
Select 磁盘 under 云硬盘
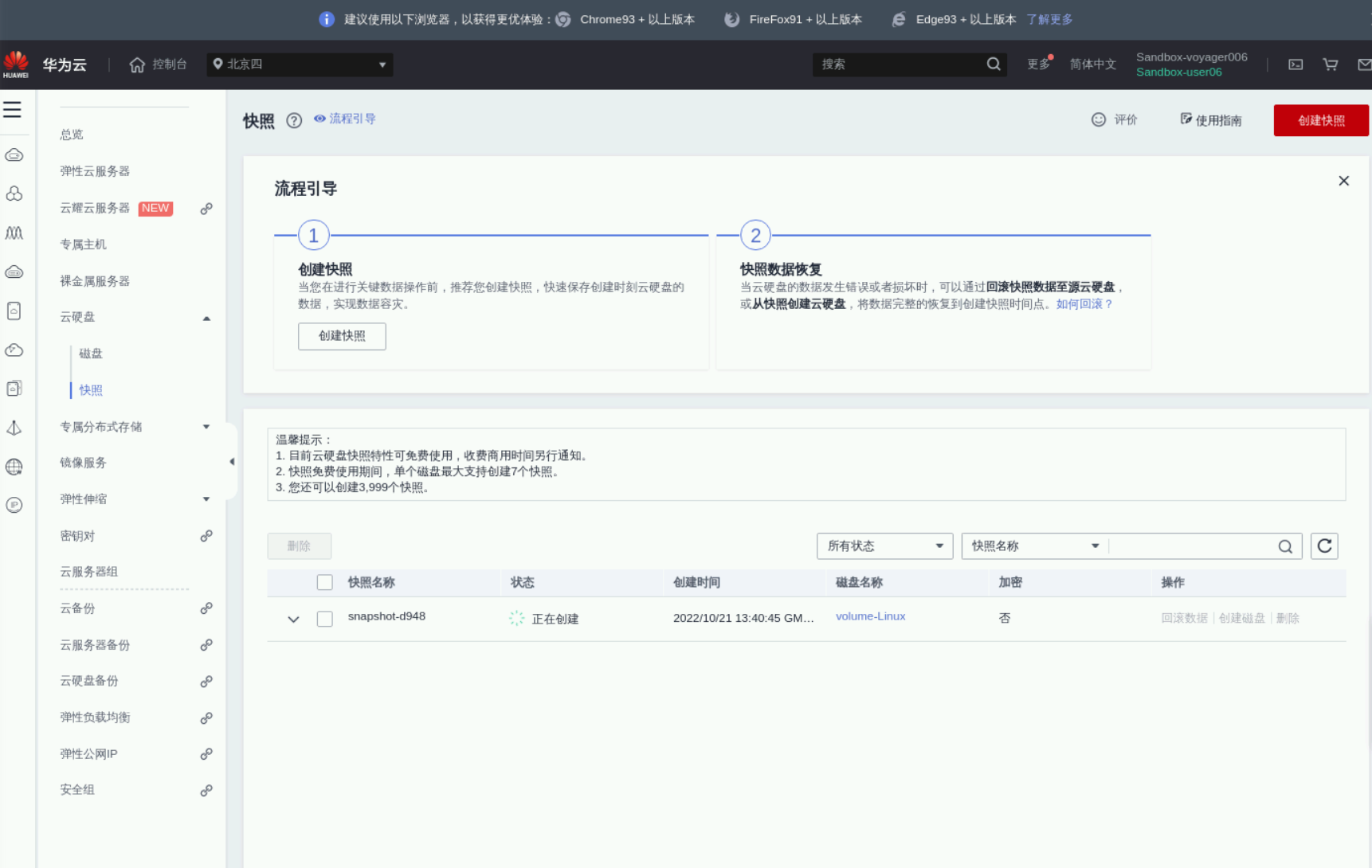[91, 354]
